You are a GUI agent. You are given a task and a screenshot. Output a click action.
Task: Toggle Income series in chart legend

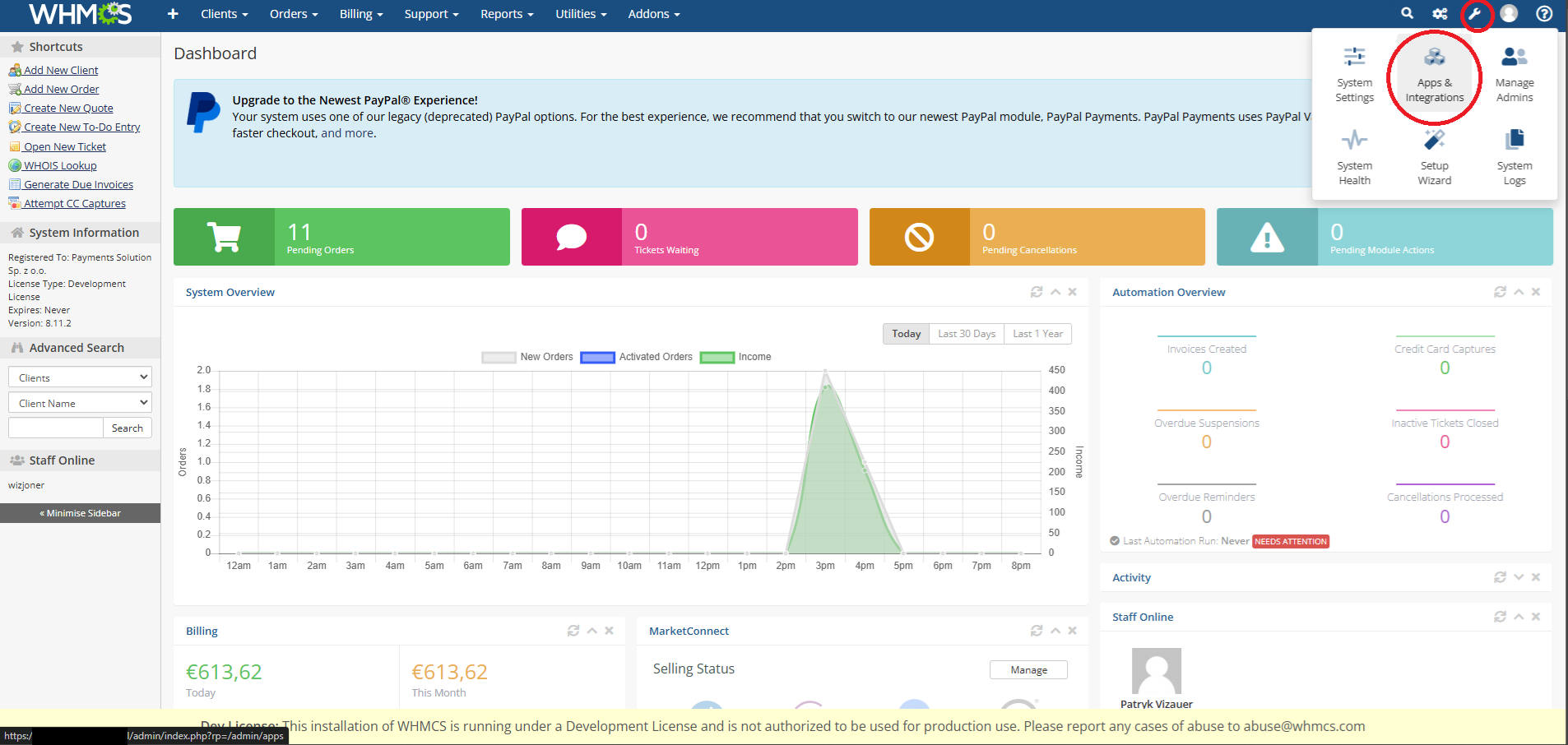735,357
